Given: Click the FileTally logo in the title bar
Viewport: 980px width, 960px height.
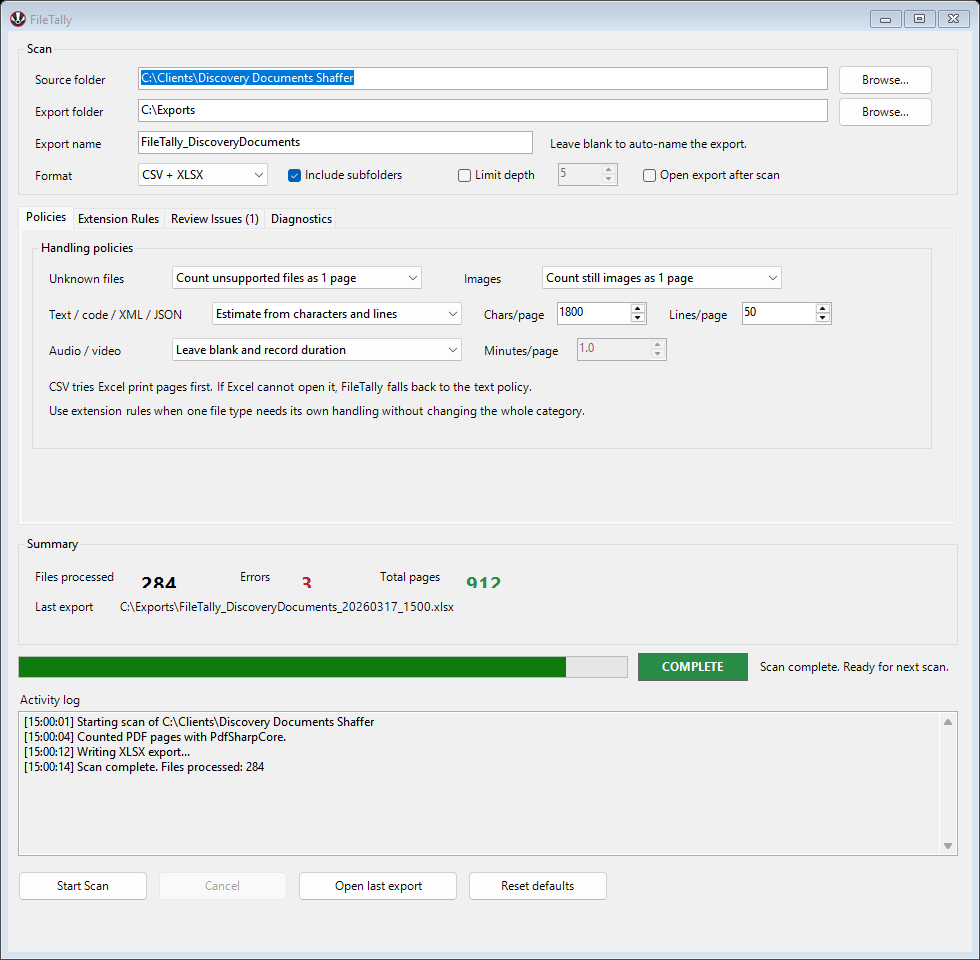Looking at the screenshot, I should 18,18.
